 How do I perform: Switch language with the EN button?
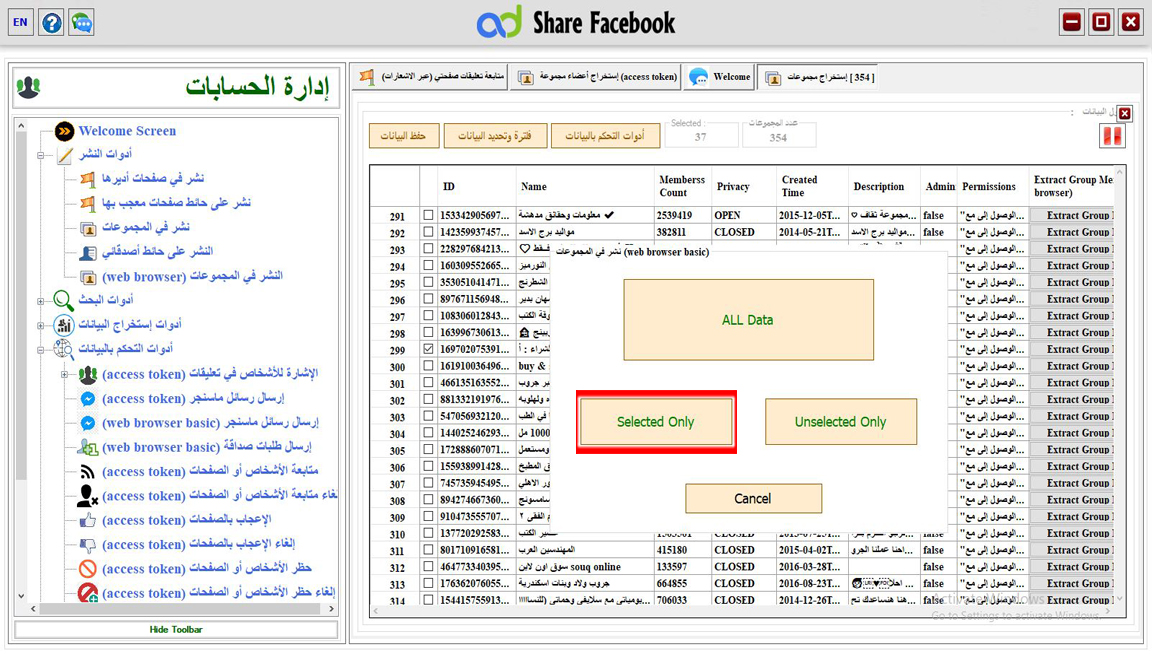point(21,22)
